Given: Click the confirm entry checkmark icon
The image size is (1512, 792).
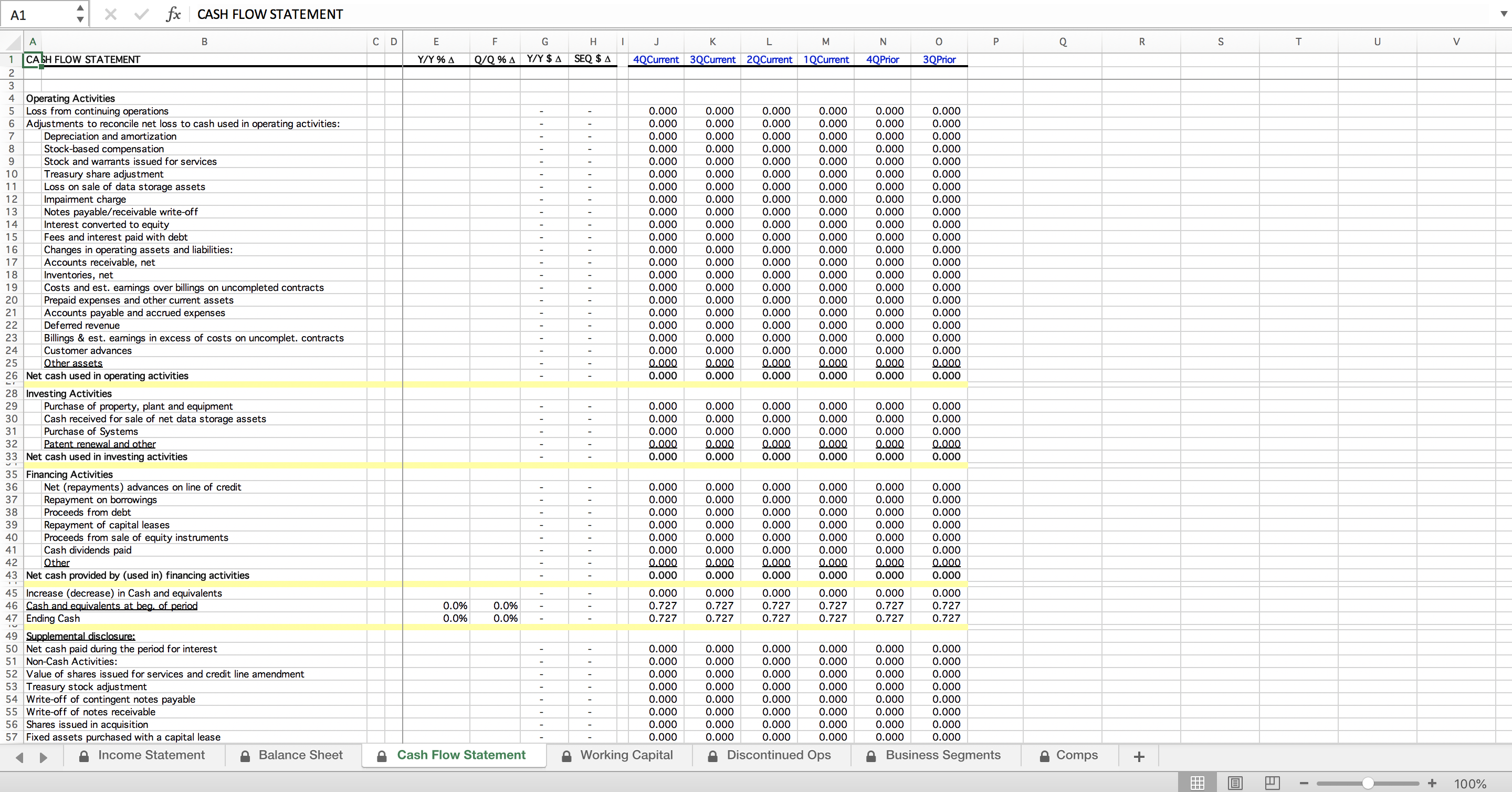Looking at the screenshot, I should pyautogui.click(x=141, y=14).
